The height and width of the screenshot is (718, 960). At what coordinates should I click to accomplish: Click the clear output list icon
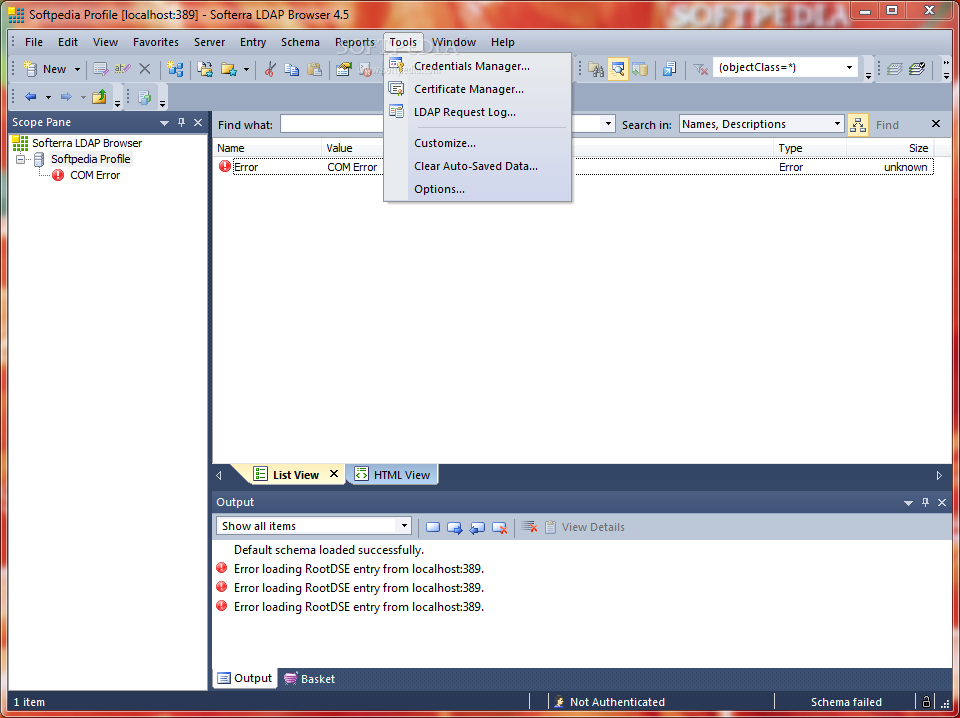[530, 527]
